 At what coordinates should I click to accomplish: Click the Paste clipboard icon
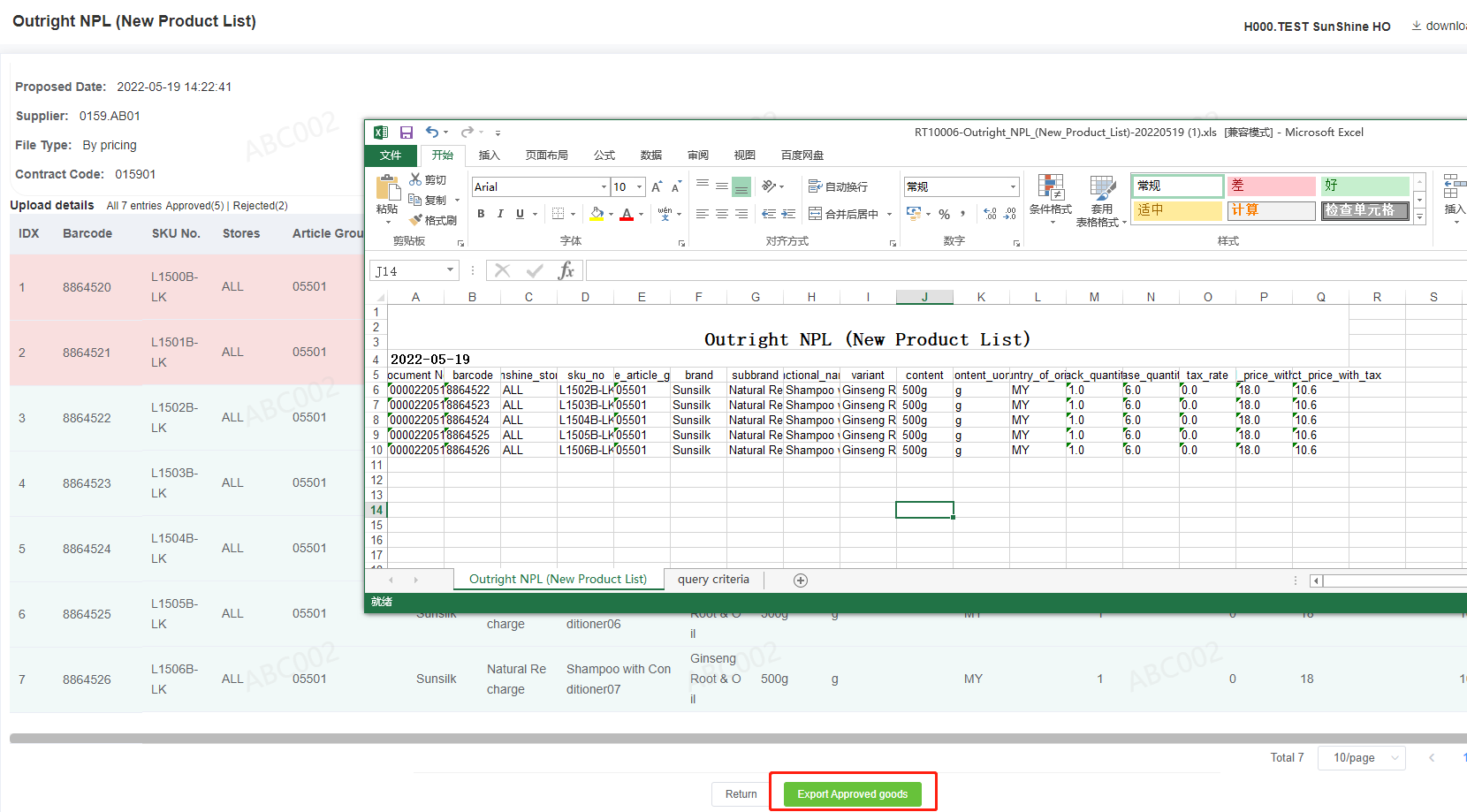click(x=387, y=188)
